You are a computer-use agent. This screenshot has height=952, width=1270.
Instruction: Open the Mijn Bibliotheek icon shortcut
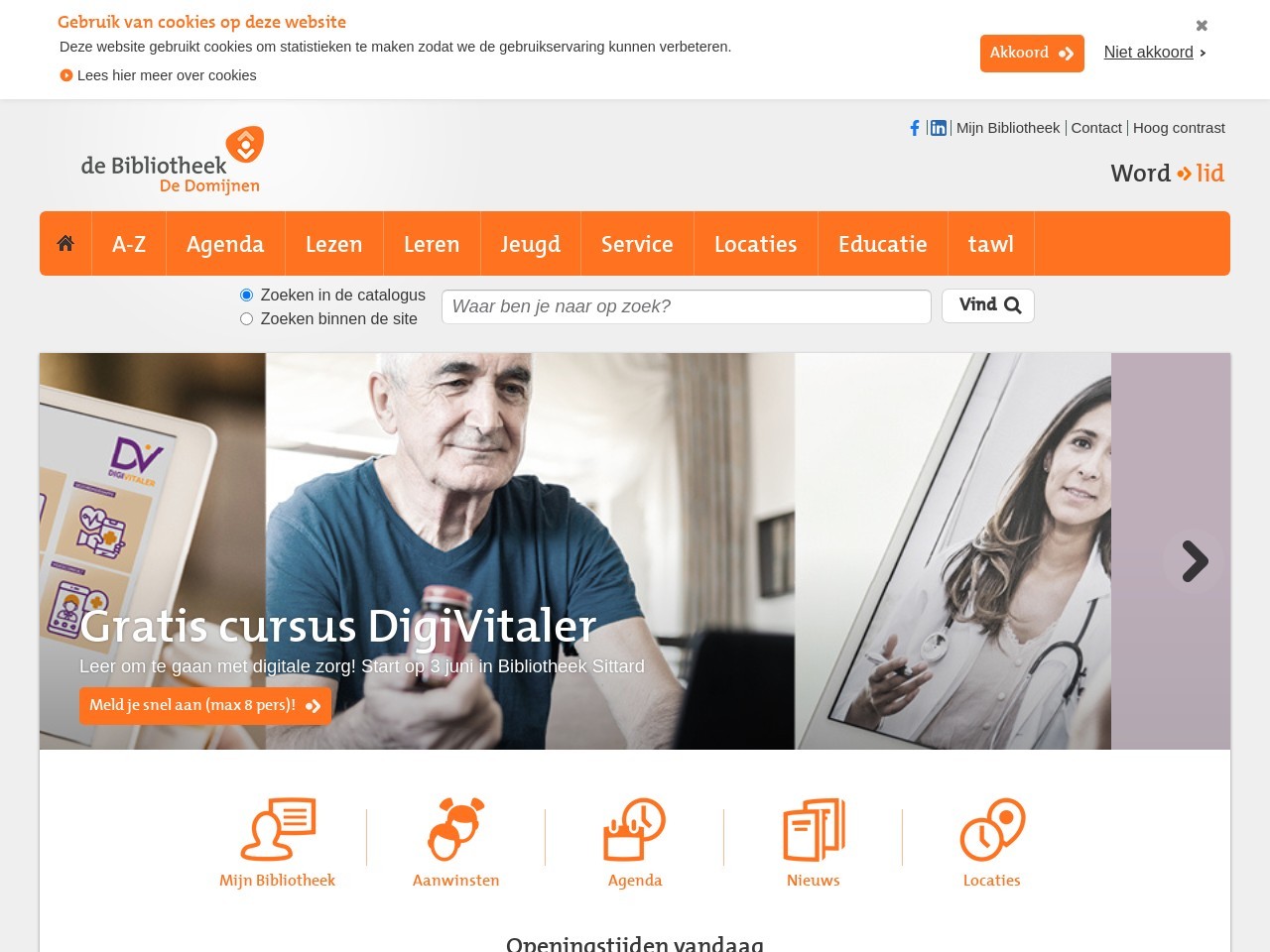click(x=278, y=829)
